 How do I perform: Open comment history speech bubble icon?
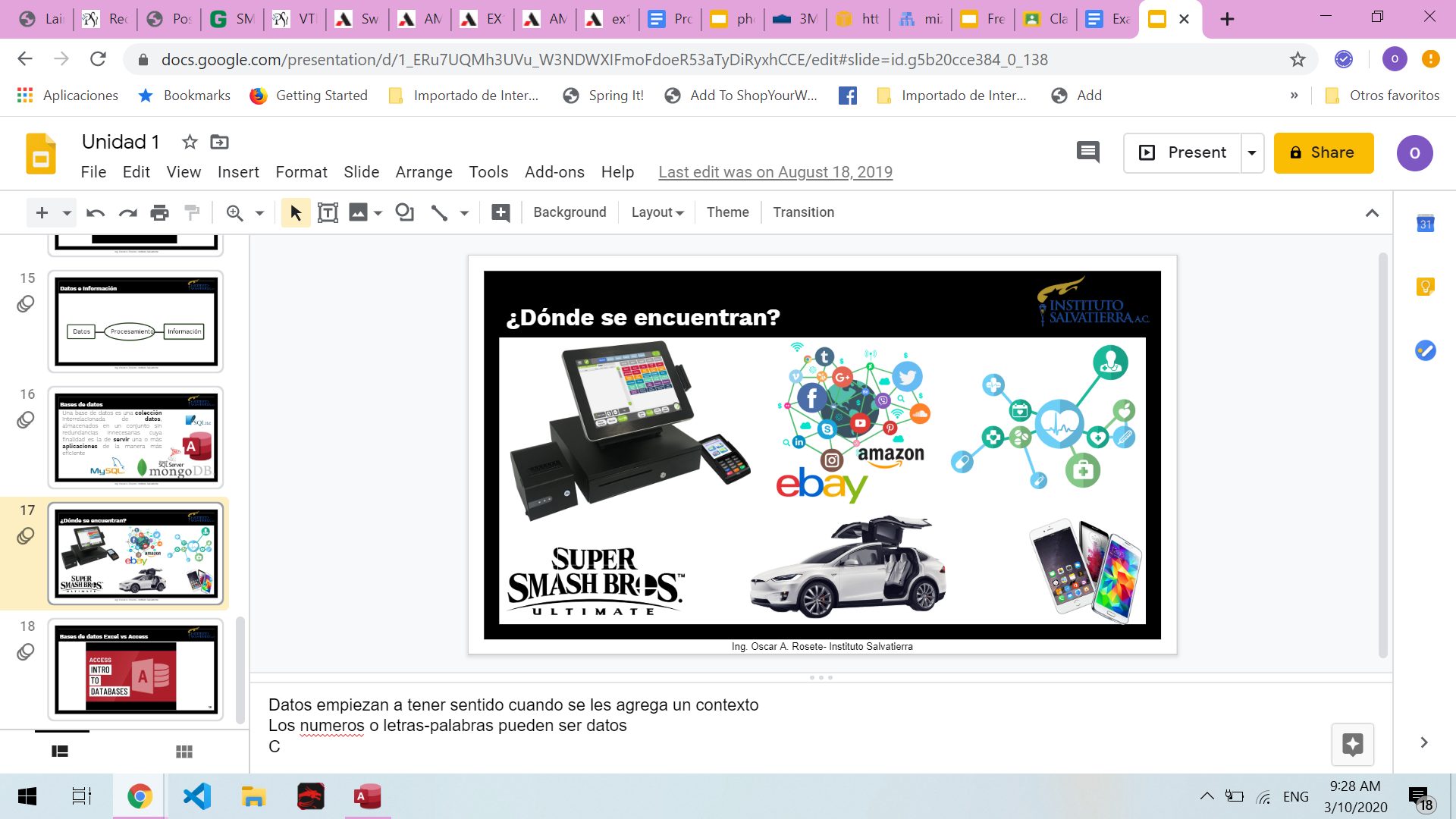pyautogui.click(x=1087, y=152)
